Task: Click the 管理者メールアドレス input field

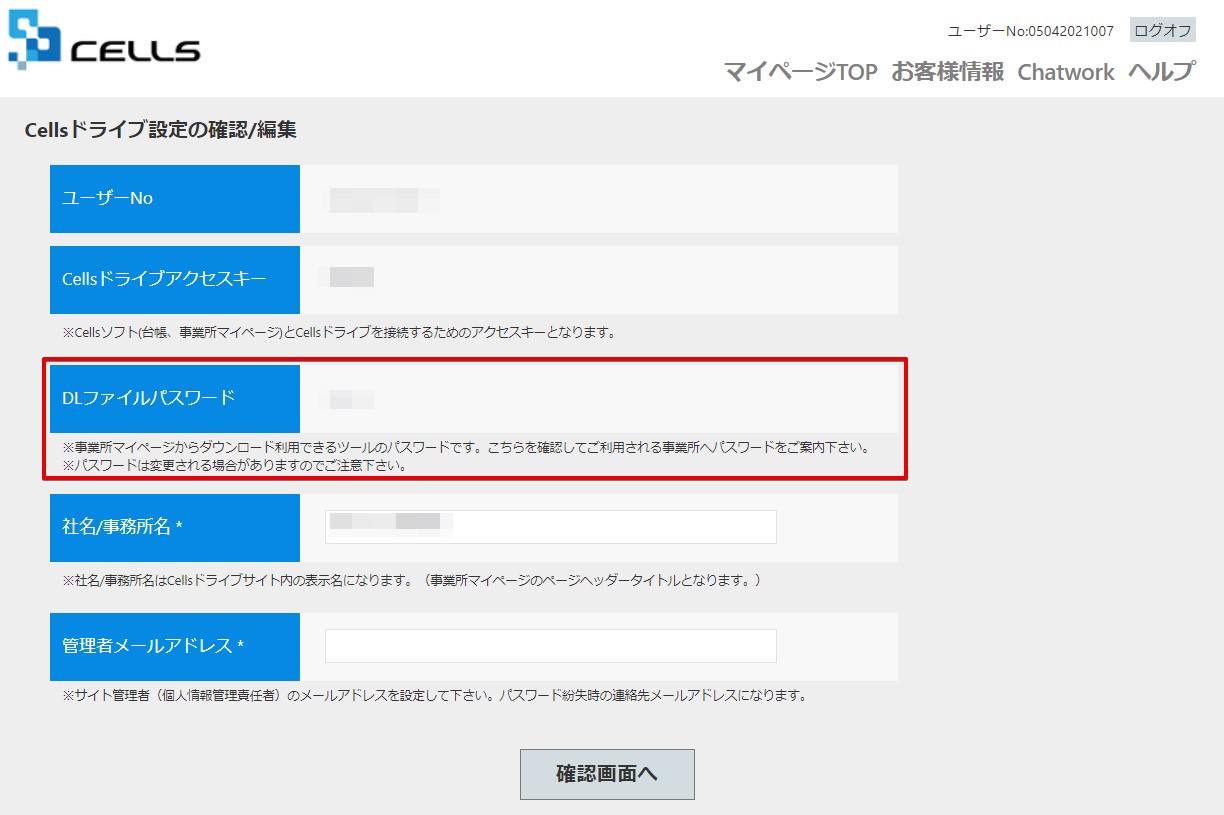Action: click(x=551, y=646)
